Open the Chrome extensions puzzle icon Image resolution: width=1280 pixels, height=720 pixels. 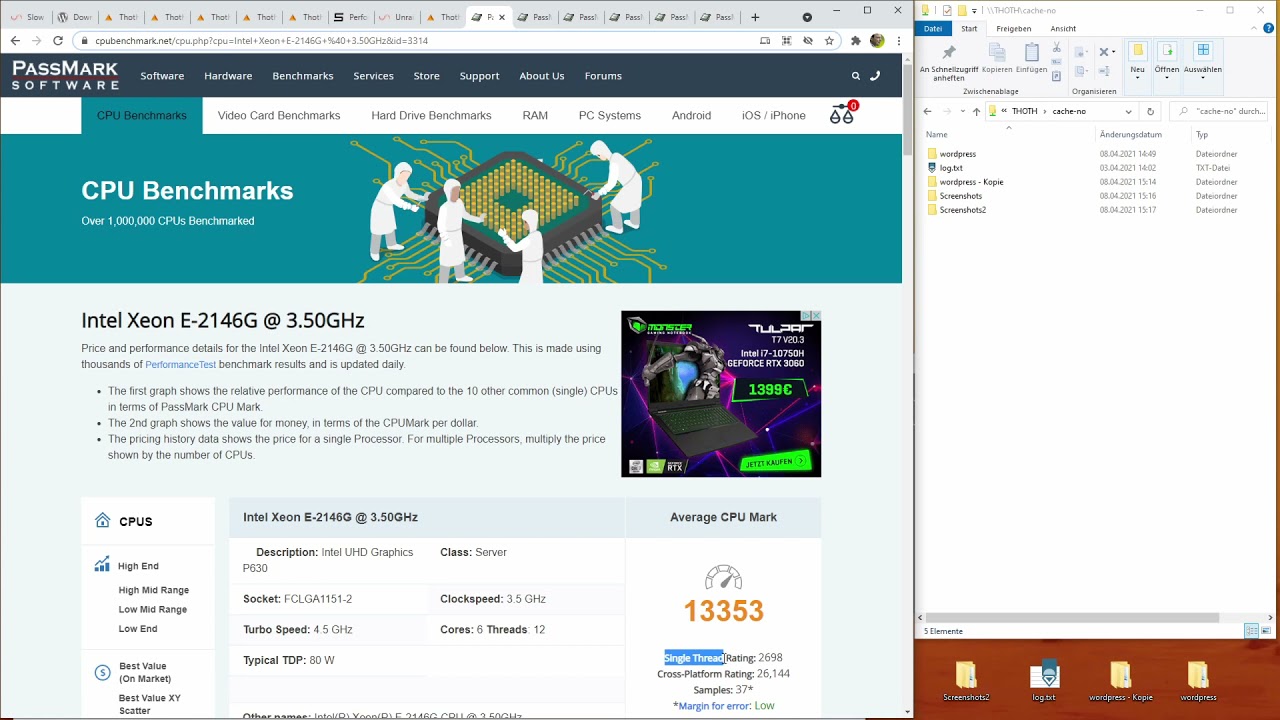855,41
